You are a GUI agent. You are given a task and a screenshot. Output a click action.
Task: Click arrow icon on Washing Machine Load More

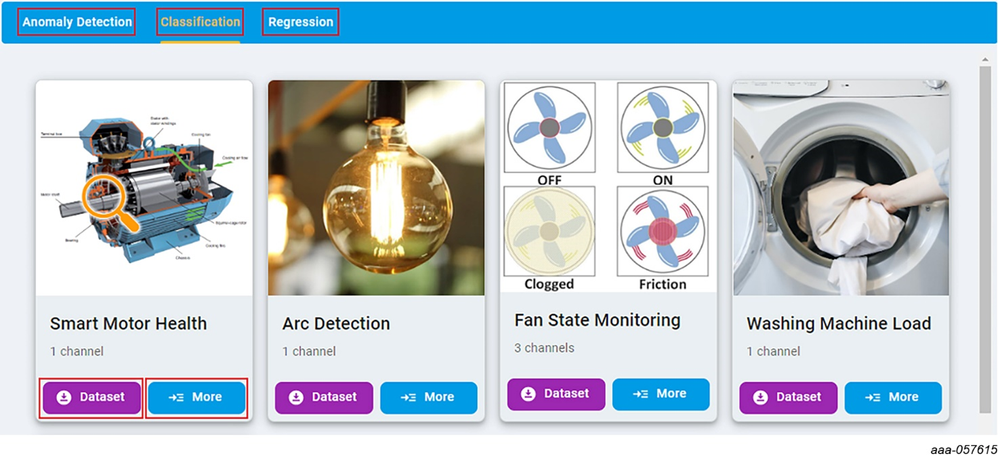873,397
